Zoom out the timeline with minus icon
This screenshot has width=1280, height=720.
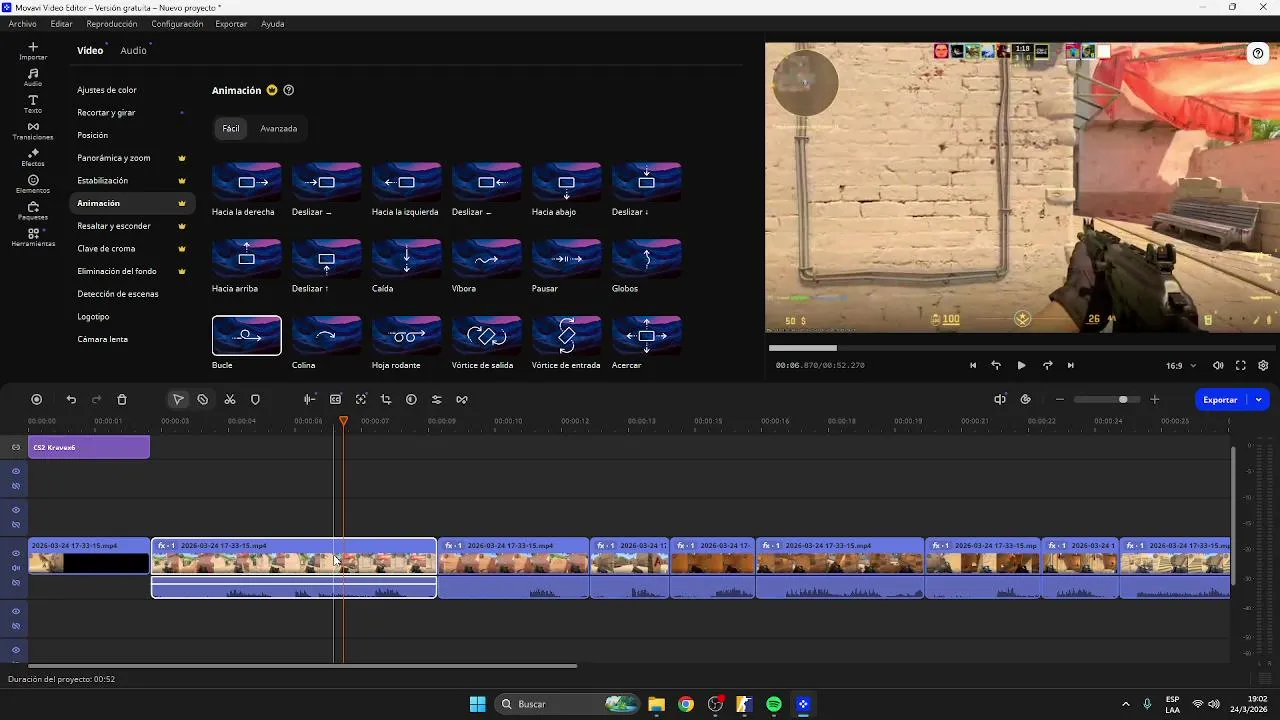click(1060, 399)
